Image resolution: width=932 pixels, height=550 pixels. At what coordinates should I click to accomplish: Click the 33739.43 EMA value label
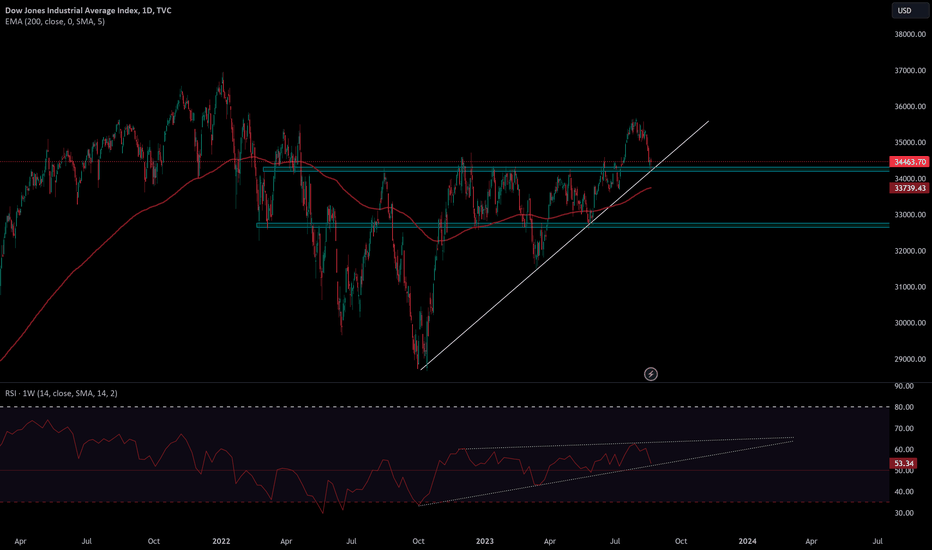click(909, 188)
